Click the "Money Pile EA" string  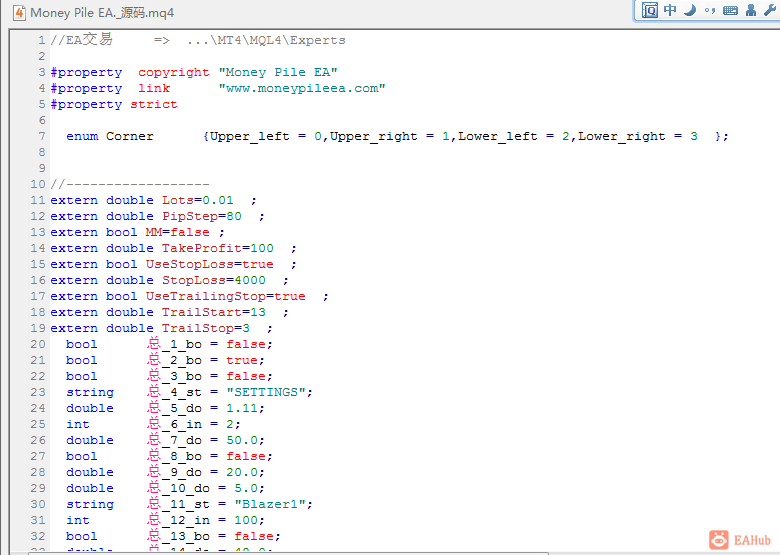278,73
